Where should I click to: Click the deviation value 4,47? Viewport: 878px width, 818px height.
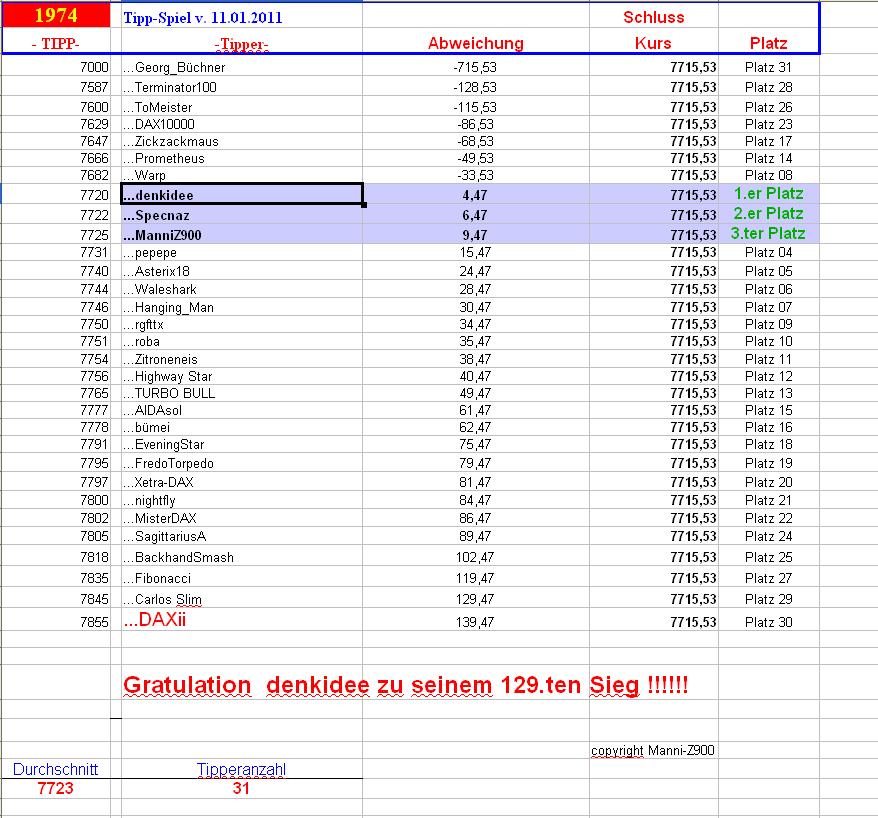pos(475,195)
